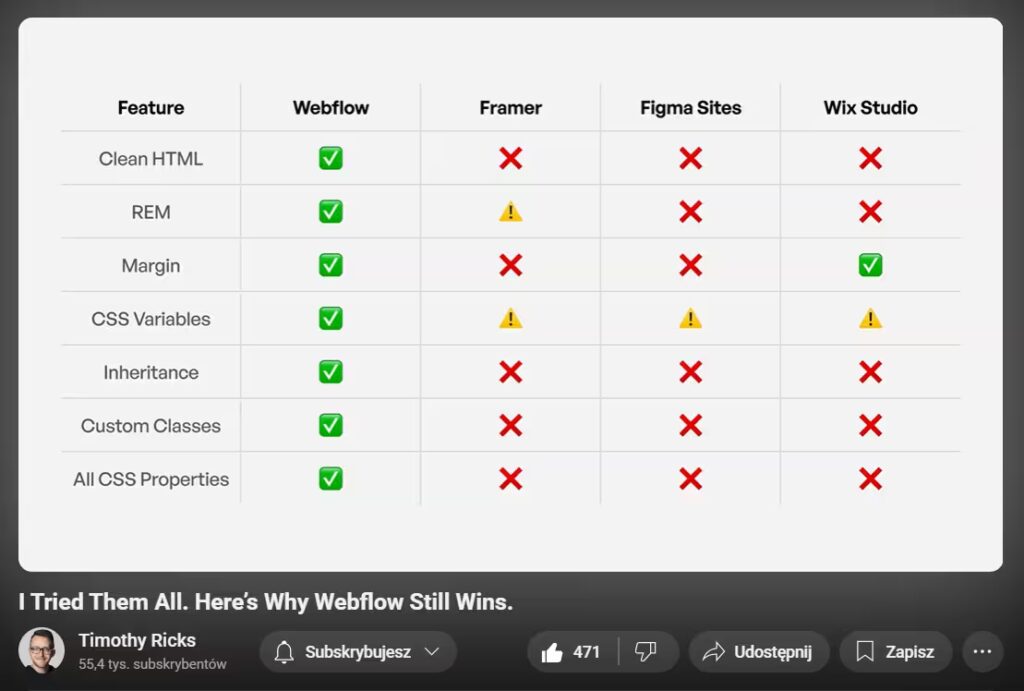Expand more options with the three-dot menu
This screenshot has width=1024, height=691.
(982, 651)
